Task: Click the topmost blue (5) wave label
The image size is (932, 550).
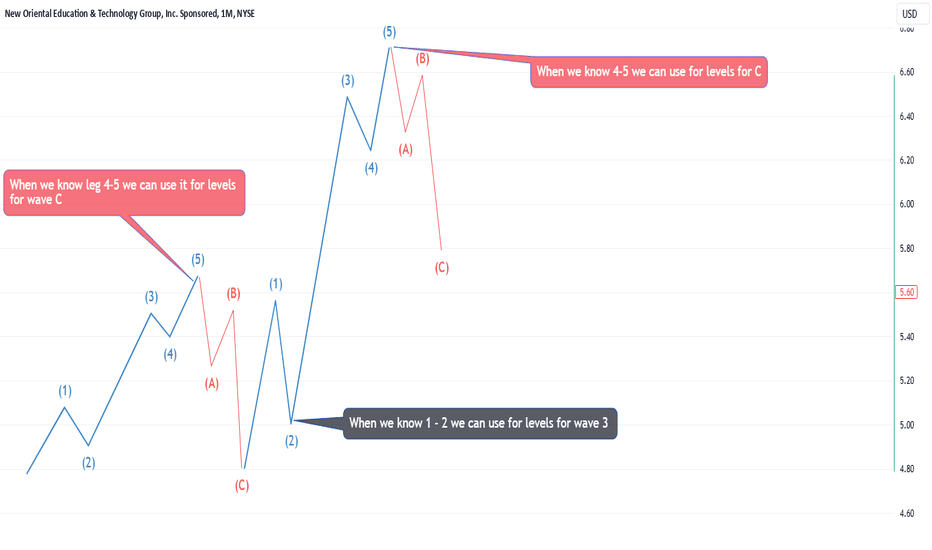Action: [389, 32]
